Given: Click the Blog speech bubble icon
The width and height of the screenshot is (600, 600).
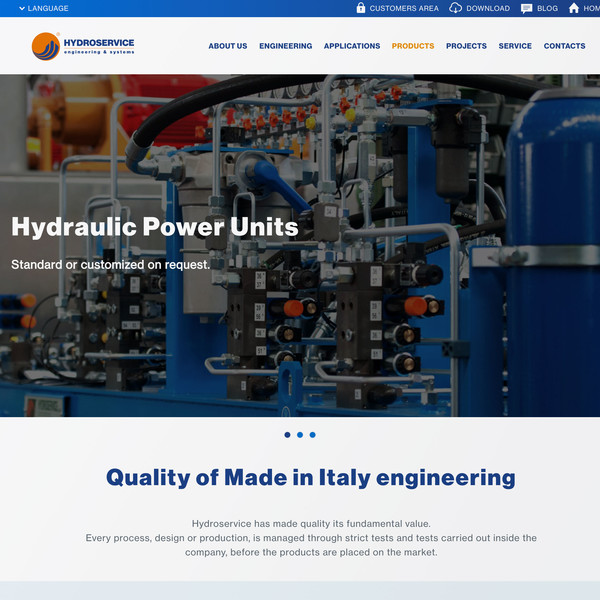Looking at the screenshot, I should pos(527,8).
